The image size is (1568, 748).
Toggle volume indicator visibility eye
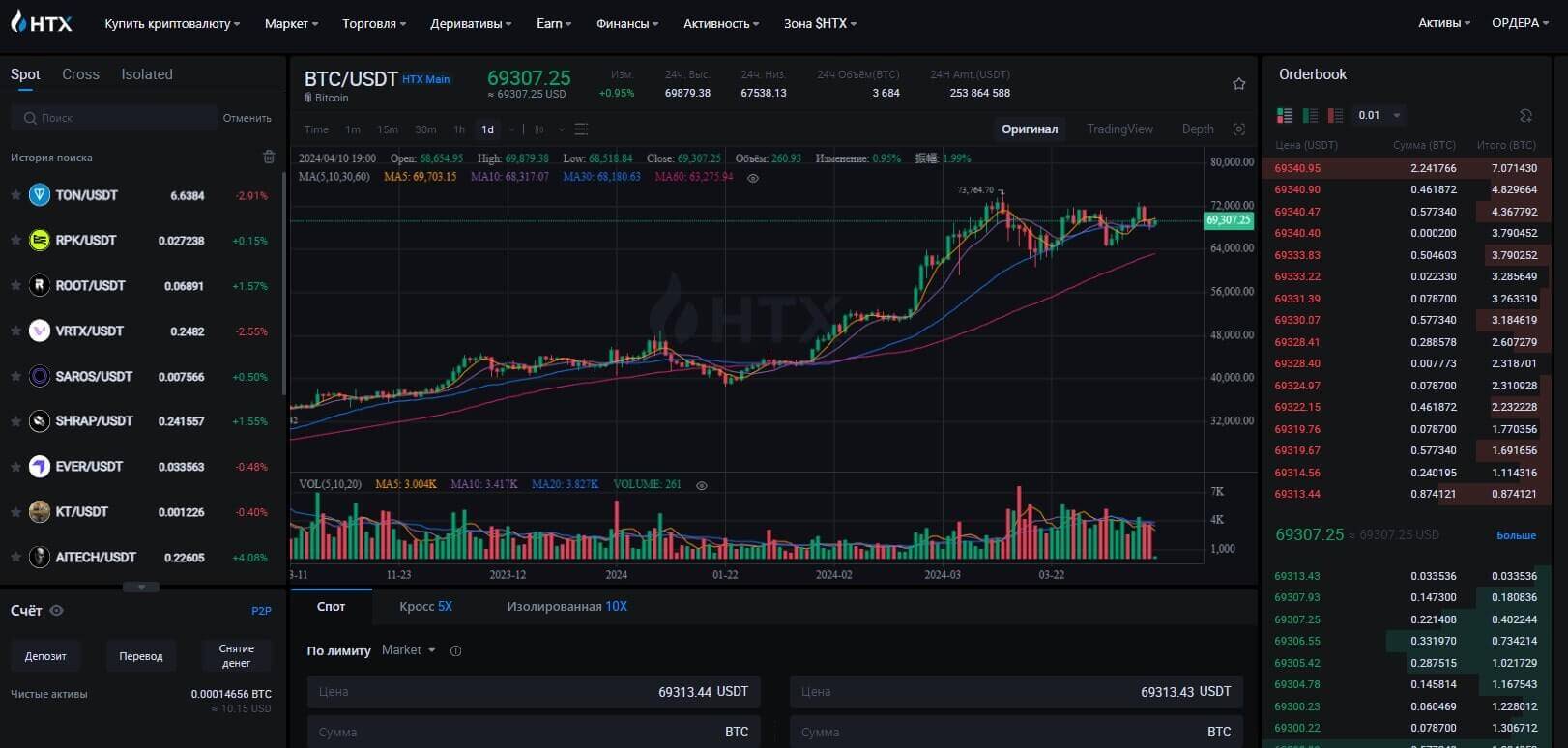702,485
